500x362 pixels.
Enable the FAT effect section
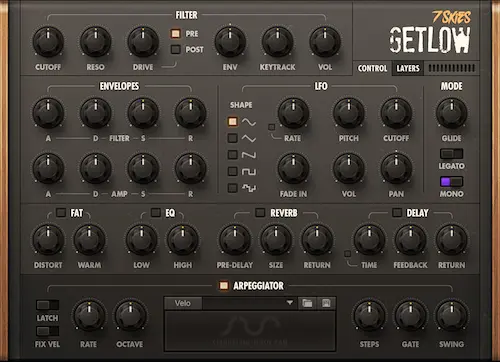61,212
